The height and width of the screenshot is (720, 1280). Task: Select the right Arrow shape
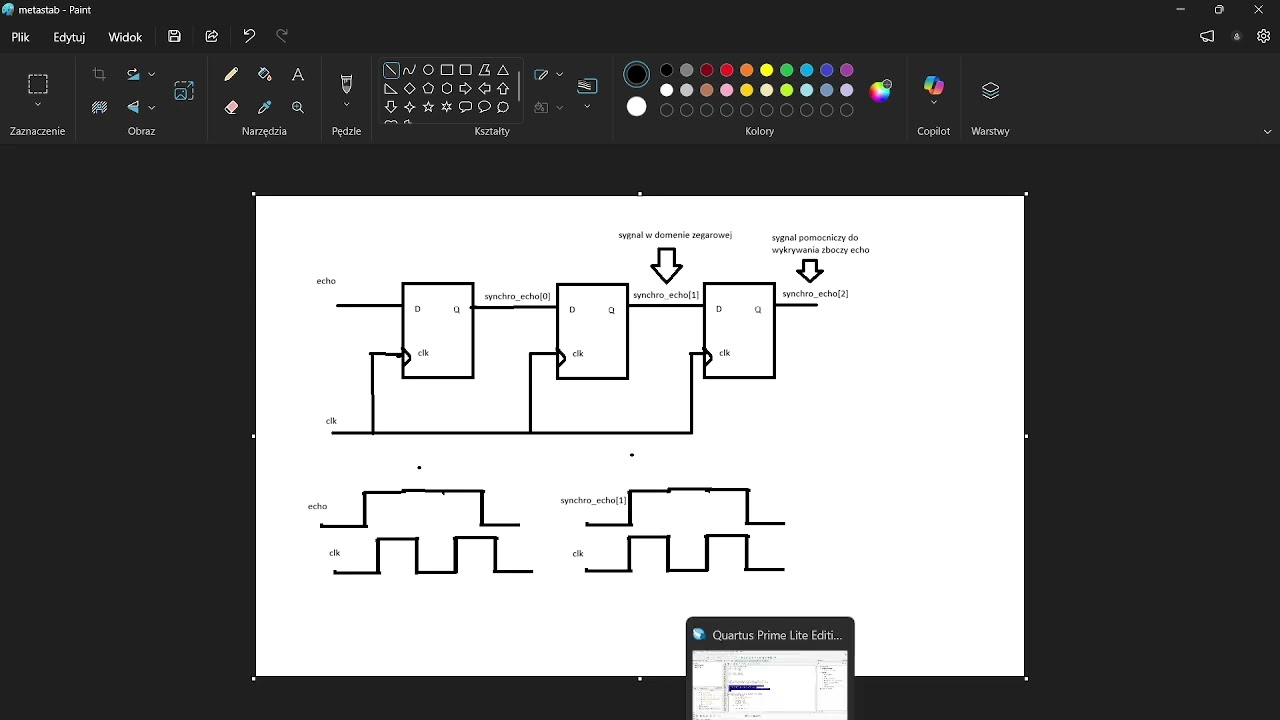click(x=466, y=89)
